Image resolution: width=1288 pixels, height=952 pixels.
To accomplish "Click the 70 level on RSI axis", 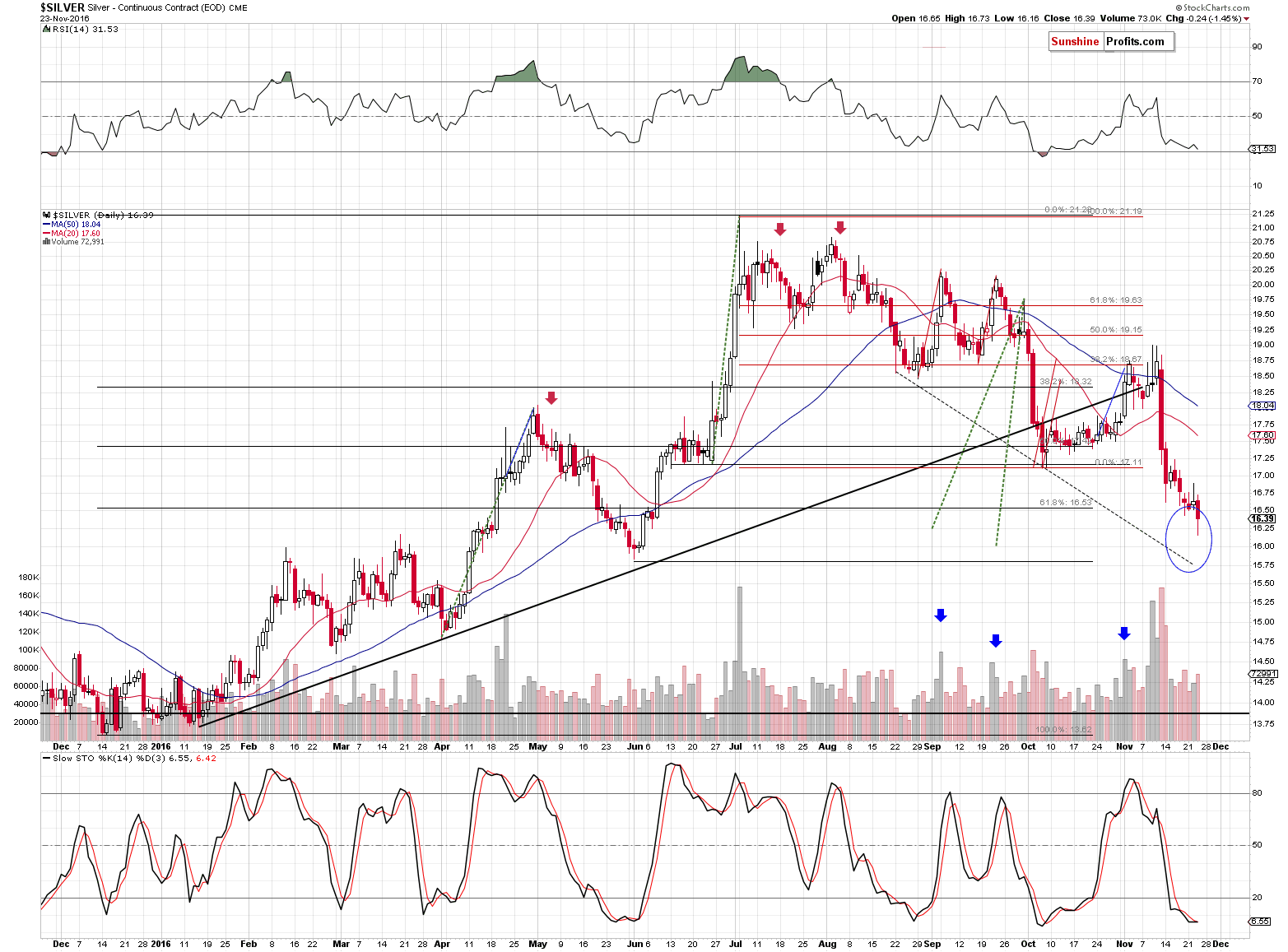I will tap(1257, 81).
